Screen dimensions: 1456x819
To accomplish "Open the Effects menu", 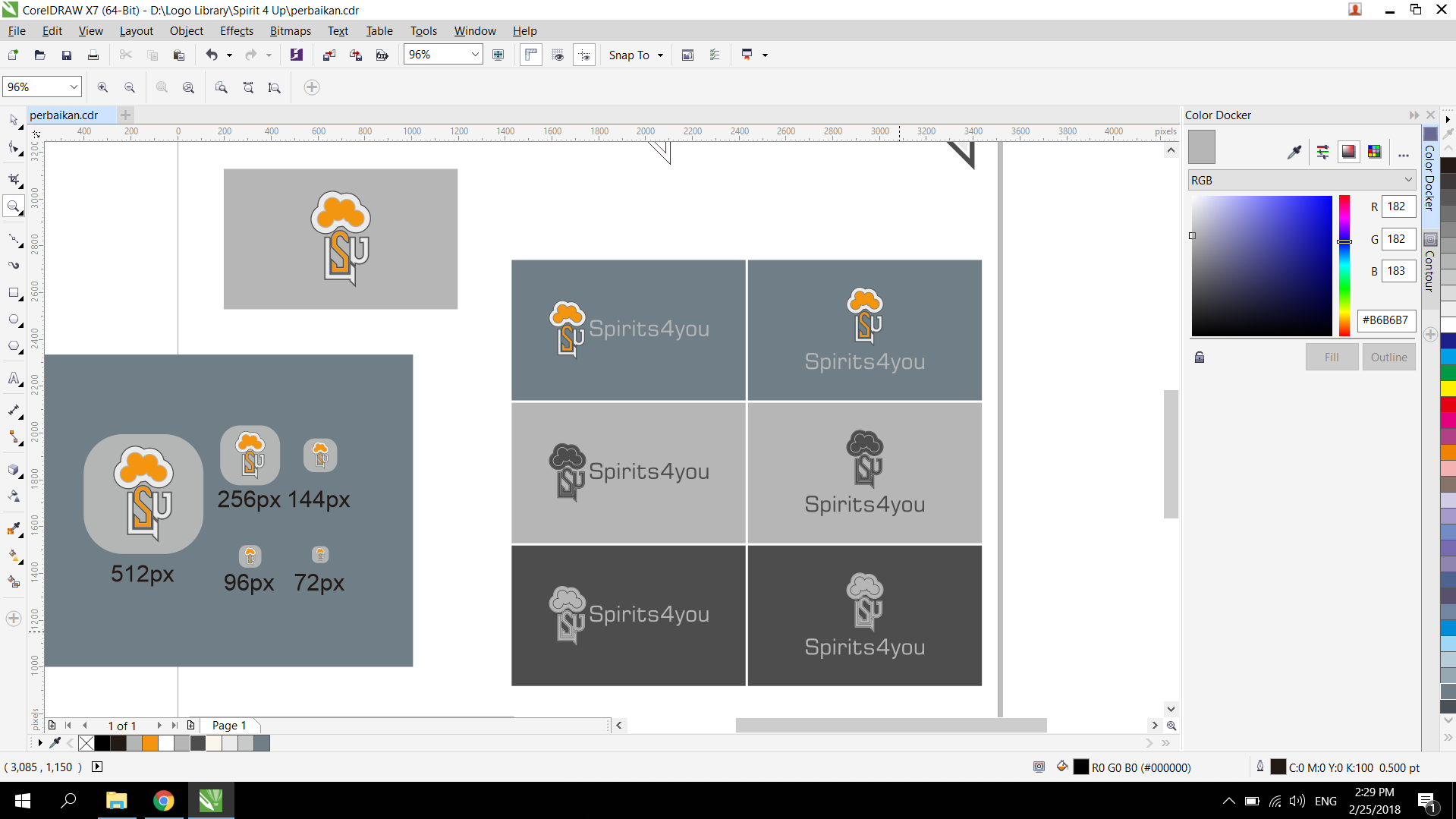I will 237,31.
